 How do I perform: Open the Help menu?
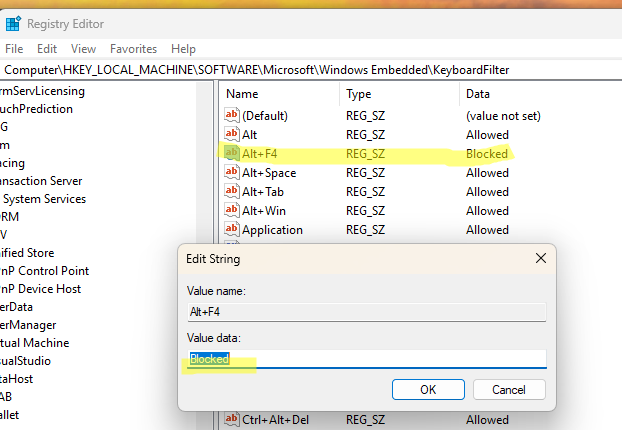click(x=183, y=49)
